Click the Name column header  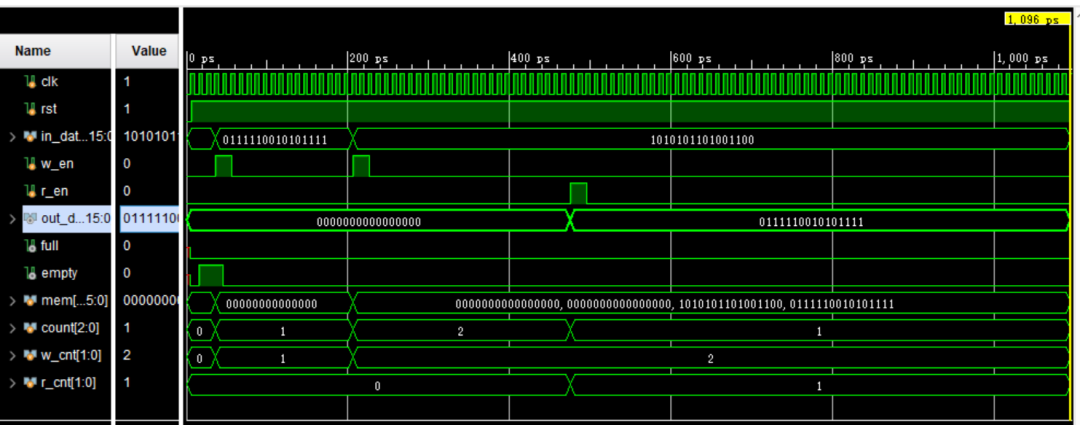click(33, 51)
